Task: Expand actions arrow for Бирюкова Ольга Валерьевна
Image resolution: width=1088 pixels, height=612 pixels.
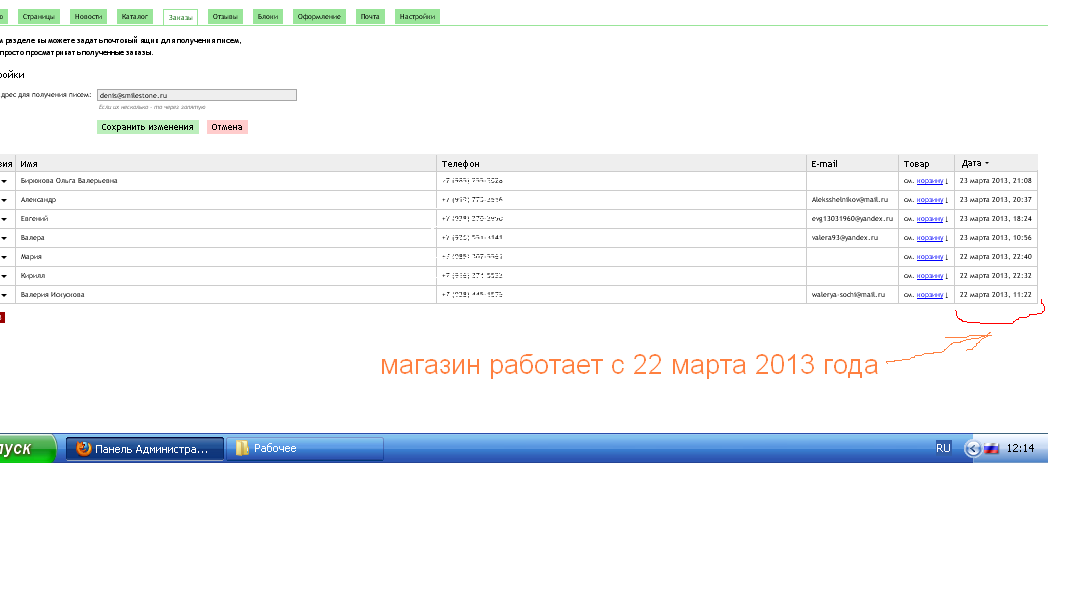Action: [4, 181]
